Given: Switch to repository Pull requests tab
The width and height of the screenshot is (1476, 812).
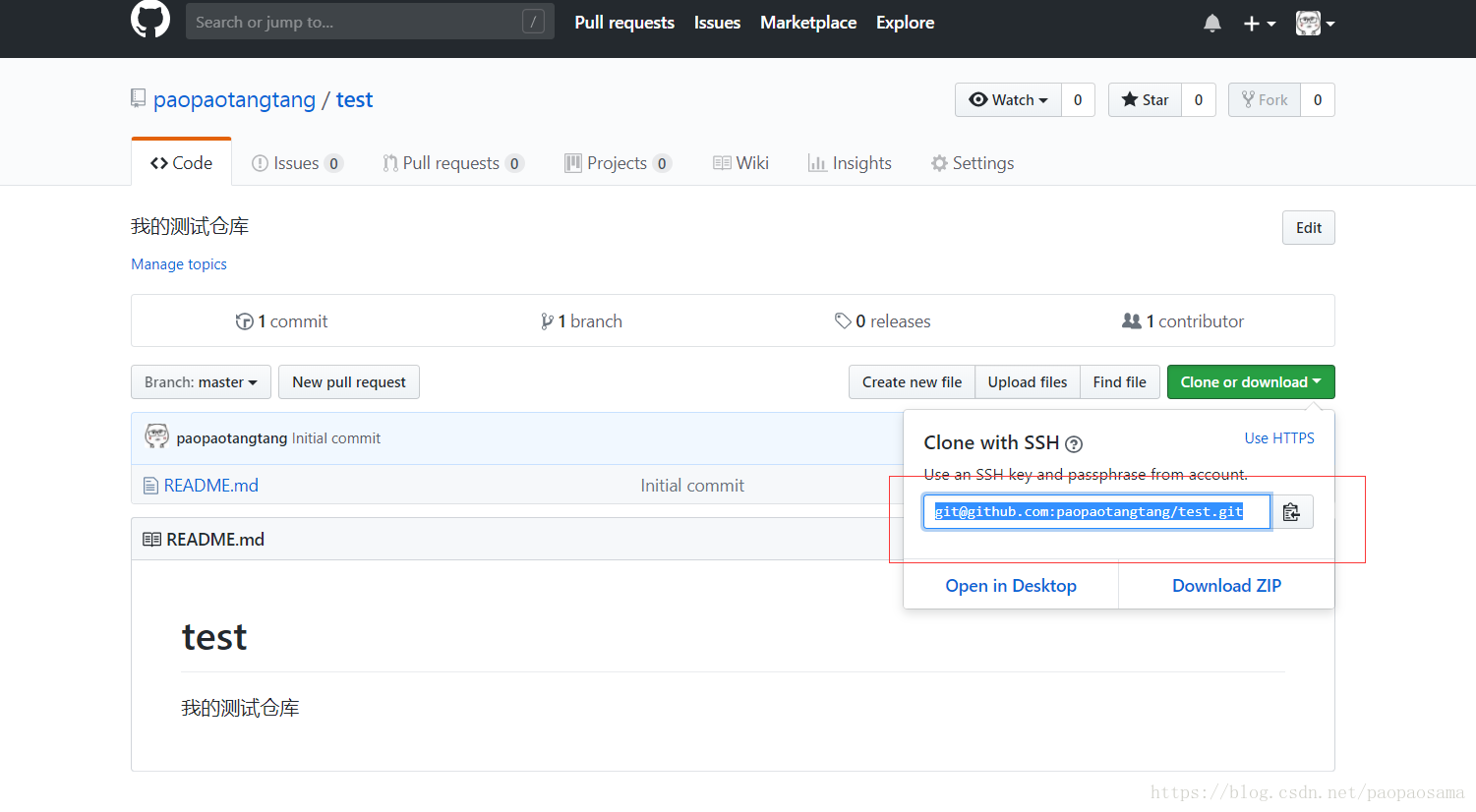Looking at the screenshot, I should pos(453,163).
